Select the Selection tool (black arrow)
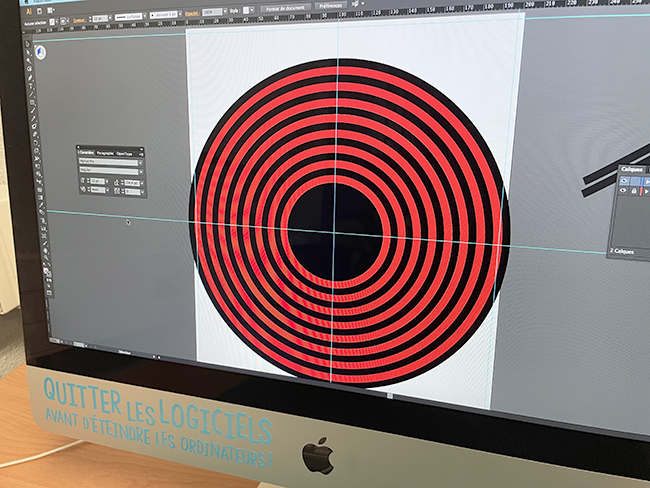 27,44
